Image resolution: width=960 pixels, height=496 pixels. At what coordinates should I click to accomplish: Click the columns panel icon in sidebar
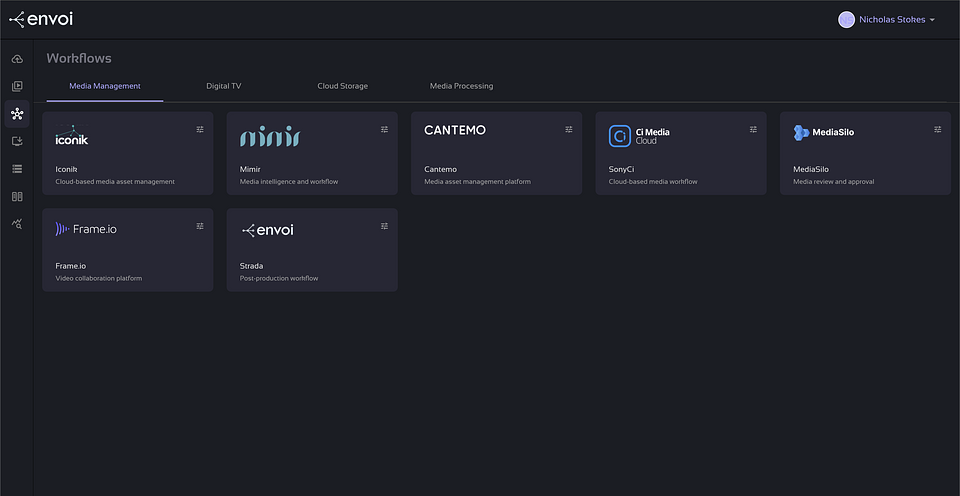[17, 197]
